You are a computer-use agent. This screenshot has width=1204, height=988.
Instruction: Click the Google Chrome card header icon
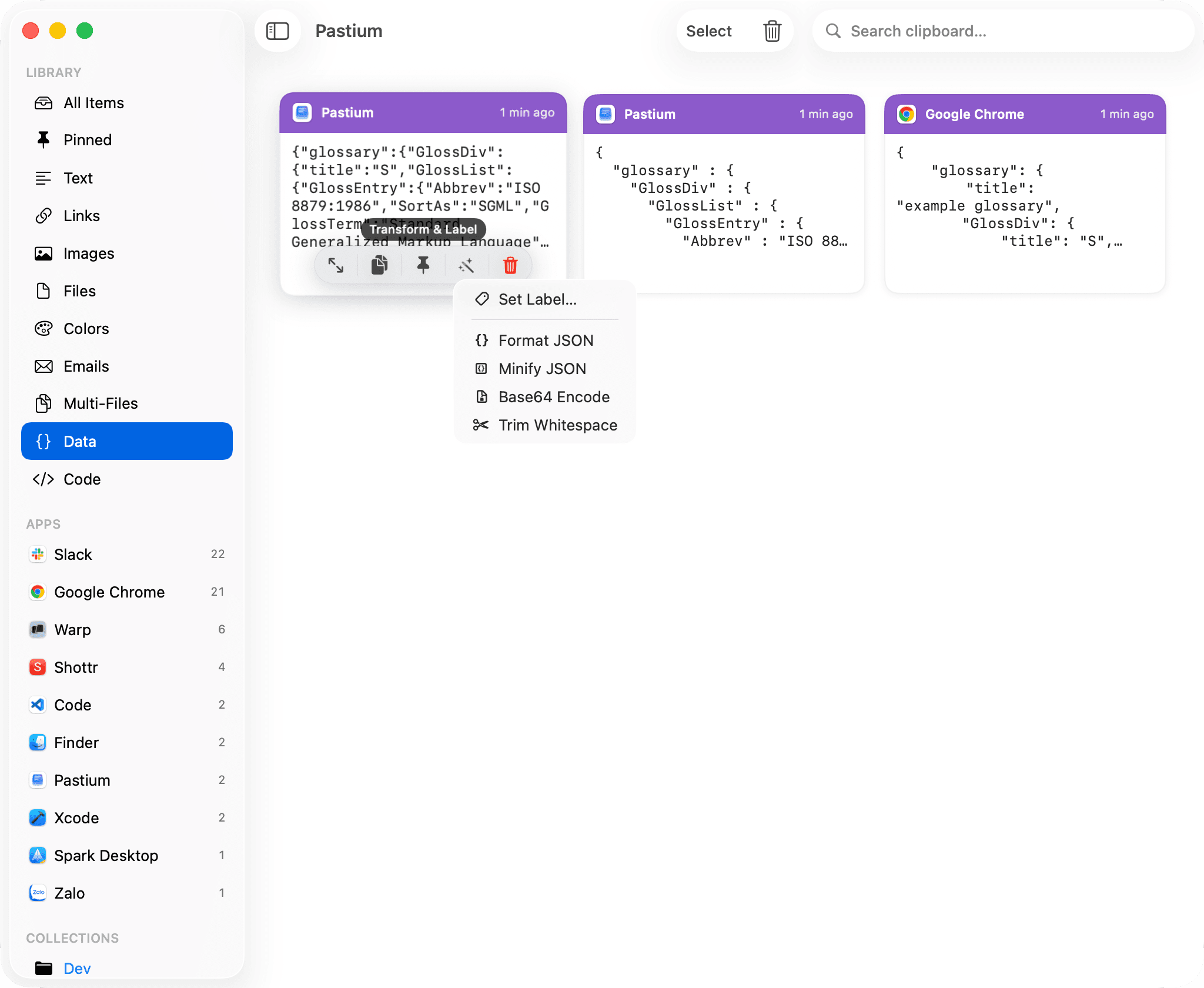click(907, 114)
